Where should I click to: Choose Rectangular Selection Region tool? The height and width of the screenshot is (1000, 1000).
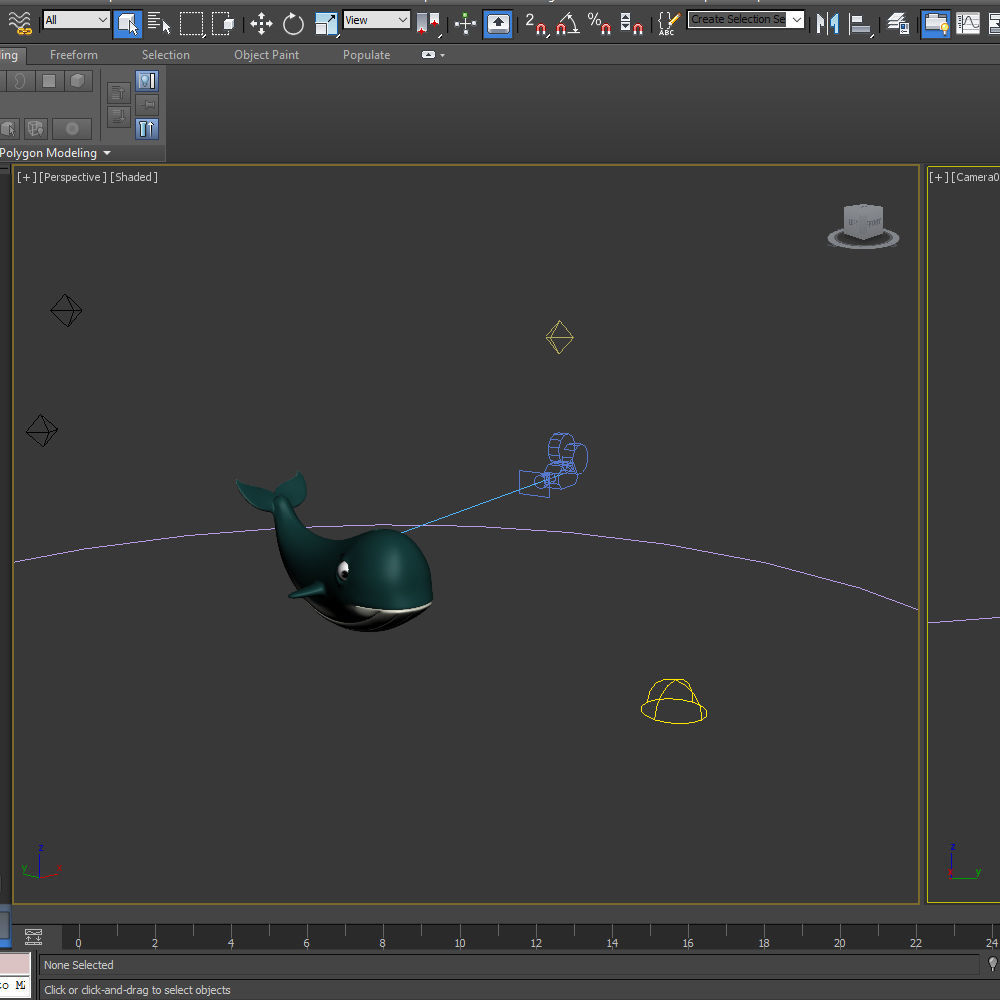[x=191, y=24]
